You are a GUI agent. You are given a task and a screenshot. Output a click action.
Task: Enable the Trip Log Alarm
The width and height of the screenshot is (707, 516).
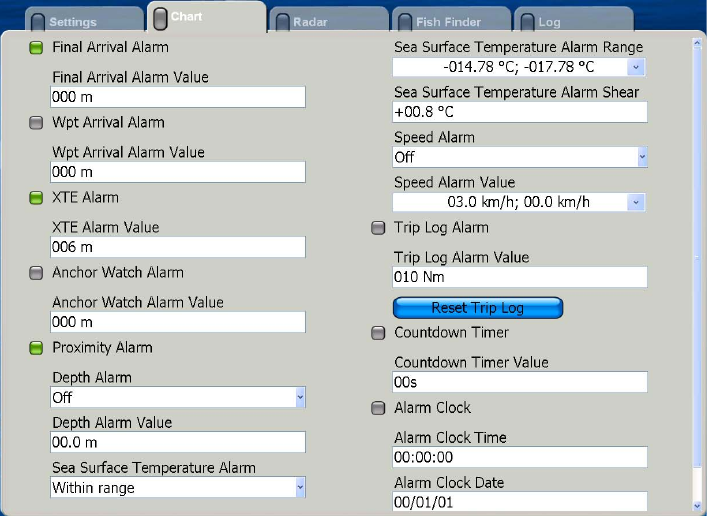tap(378, 228)
